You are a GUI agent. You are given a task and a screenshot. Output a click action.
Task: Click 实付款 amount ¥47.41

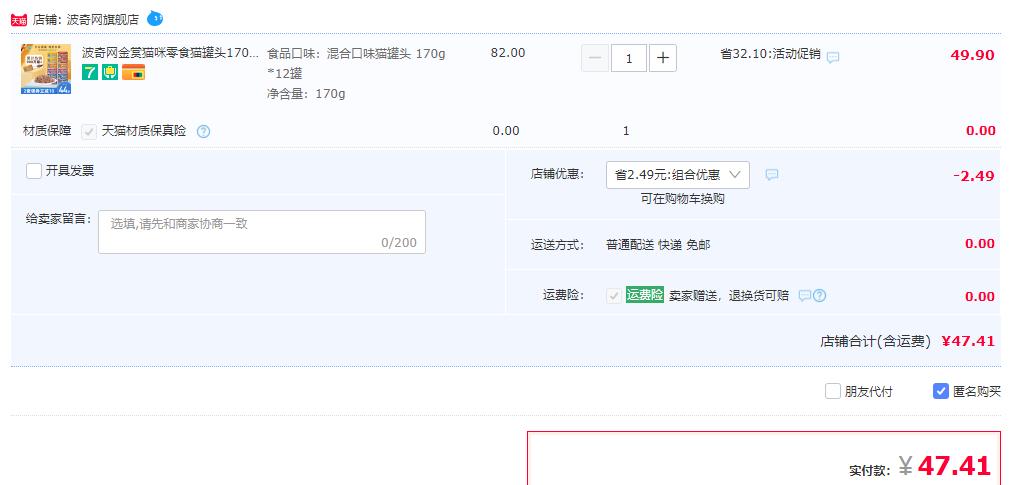945,466
